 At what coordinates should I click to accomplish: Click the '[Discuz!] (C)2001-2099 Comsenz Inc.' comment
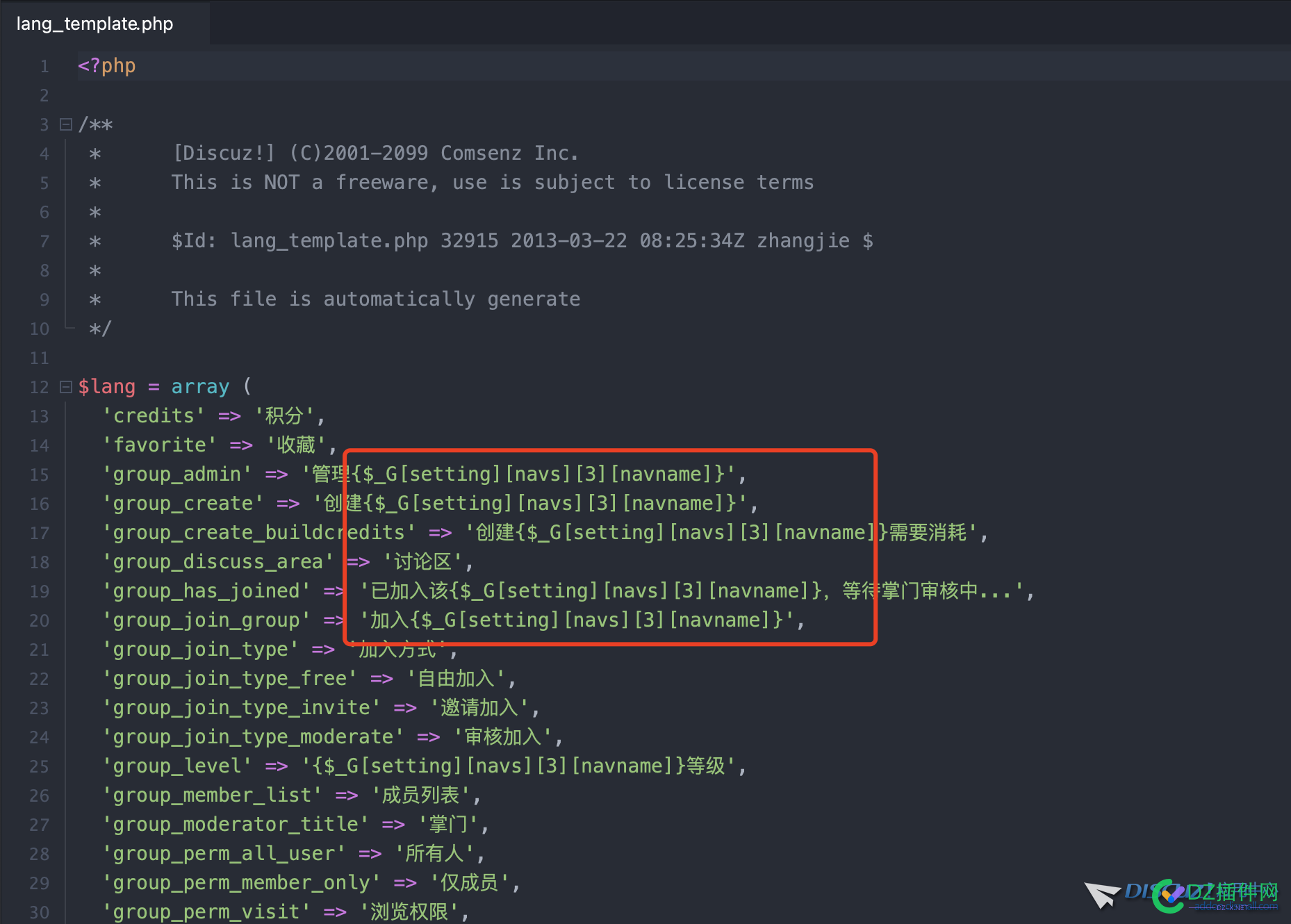point(375,153)
